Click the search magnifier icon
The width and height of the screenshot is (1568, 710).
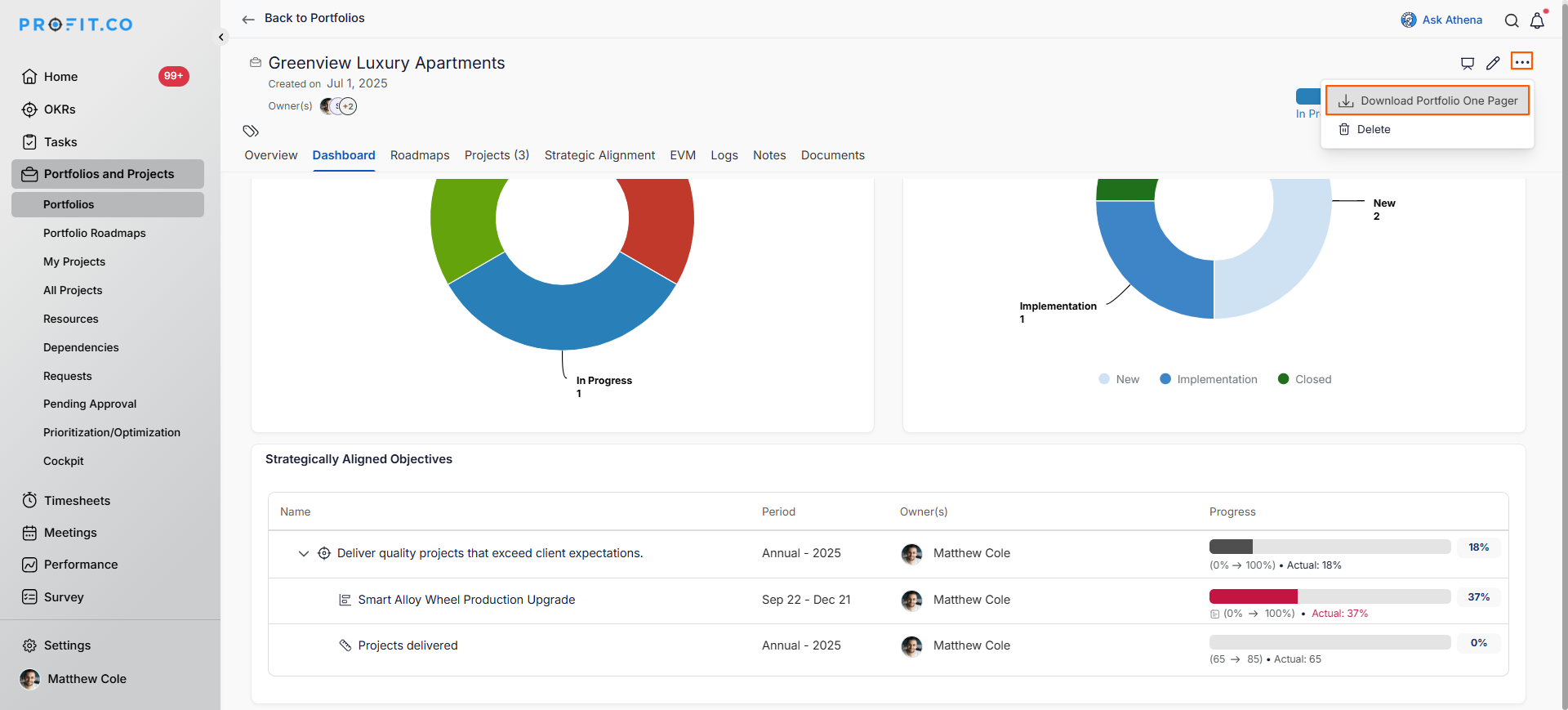click(1512, 20)
